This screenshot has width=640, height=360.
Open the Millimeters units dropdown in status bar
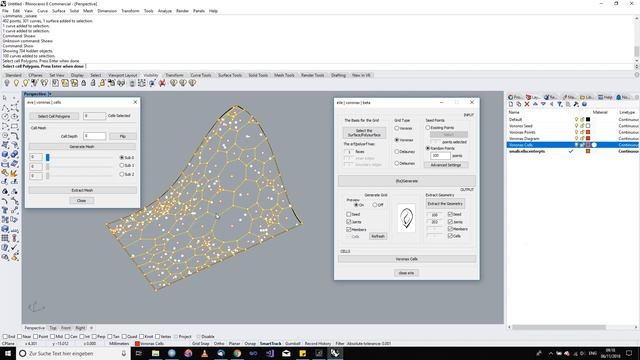tap(119, 344)
